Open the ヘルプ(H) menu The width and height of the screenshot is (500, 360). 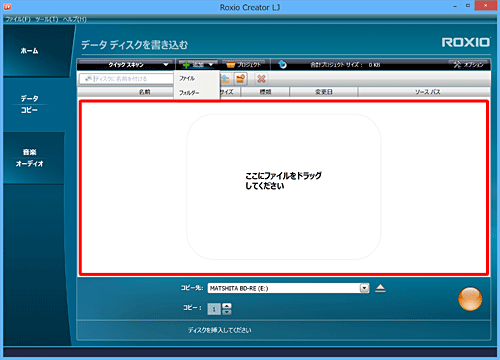[75, 19]
